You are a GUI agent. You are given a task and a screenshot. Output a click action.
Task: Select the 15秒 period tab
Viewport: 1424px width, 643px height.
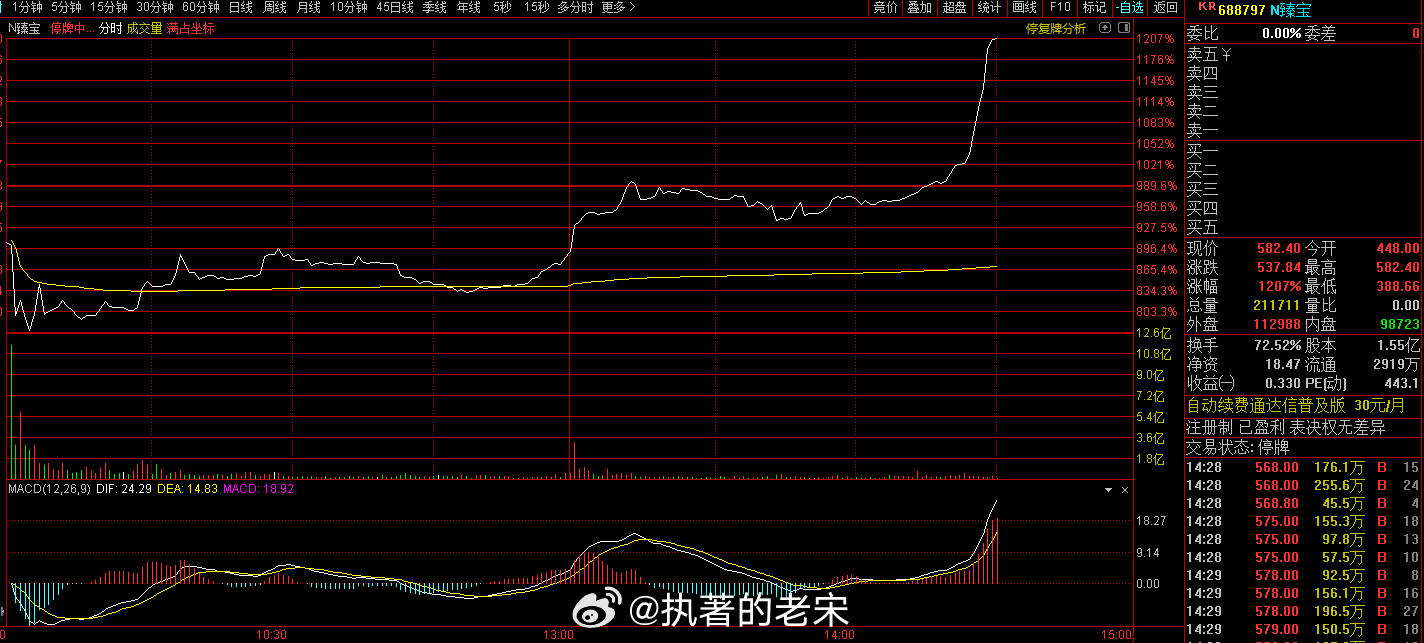(x=536, y=7)
